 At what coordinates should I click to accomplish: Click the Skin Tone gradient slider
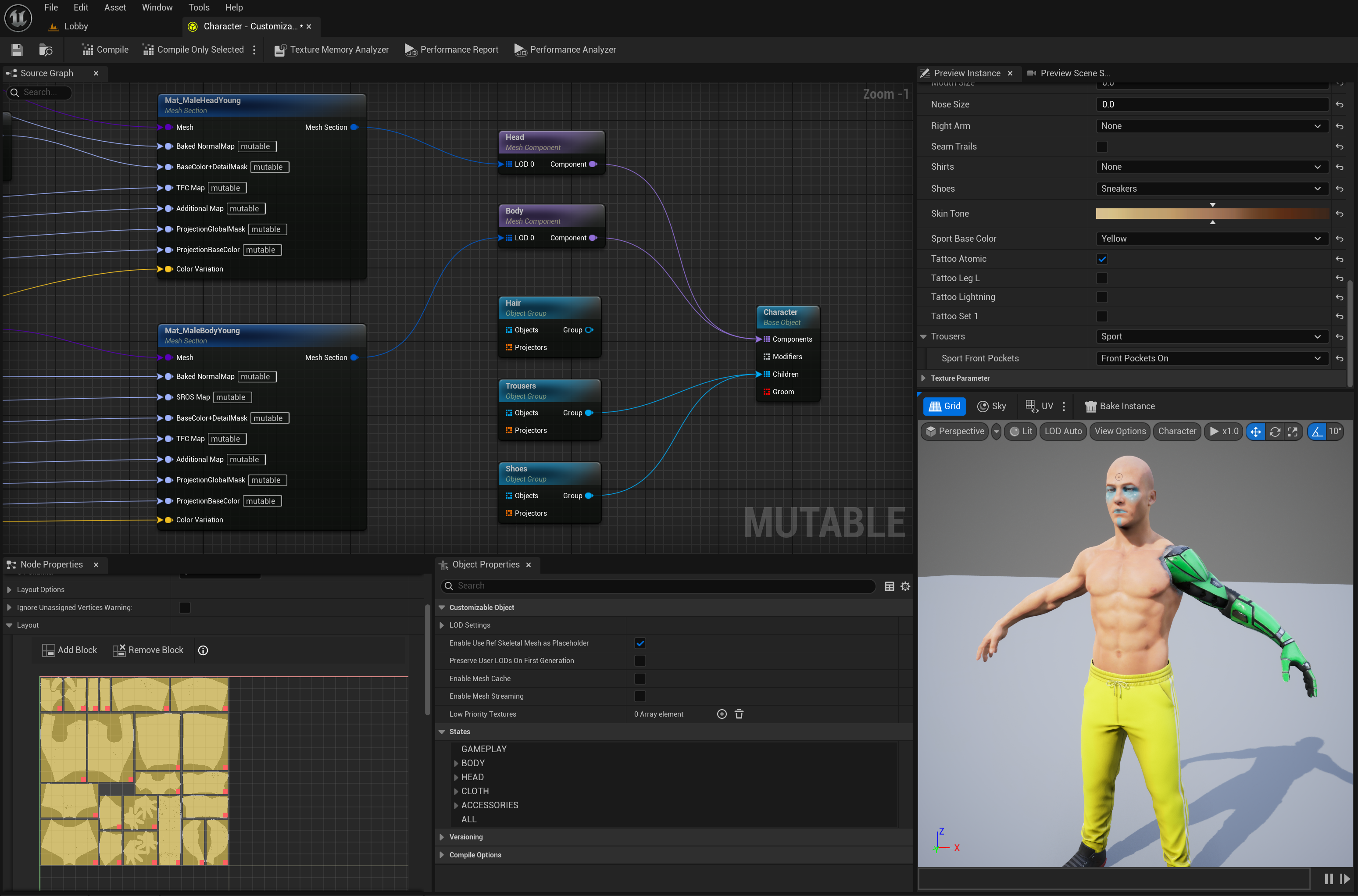[1211, 214]
